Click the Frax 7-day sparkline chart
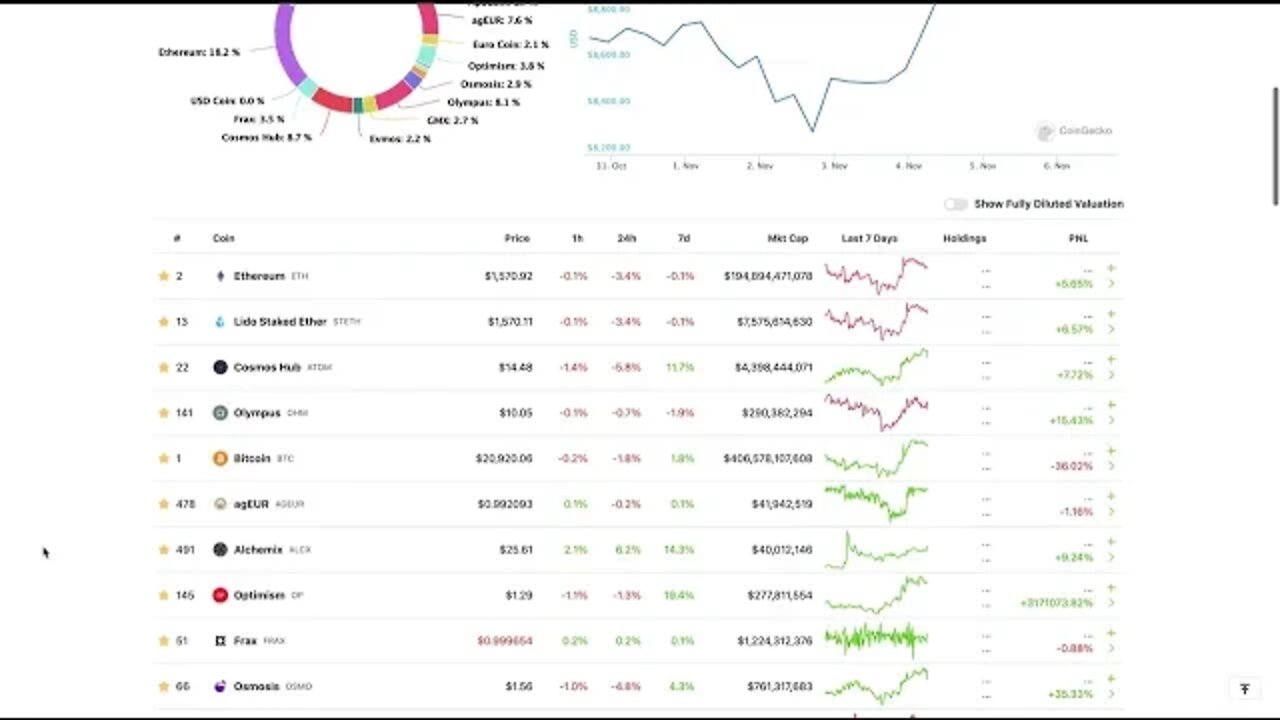Image resolution: width=1280 pixels, height=720 pixels. tap(876, 640)
